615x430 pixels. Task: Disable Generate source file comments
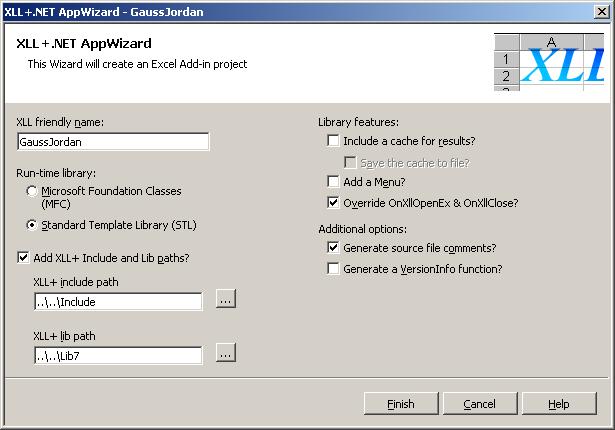pos(334,248)
